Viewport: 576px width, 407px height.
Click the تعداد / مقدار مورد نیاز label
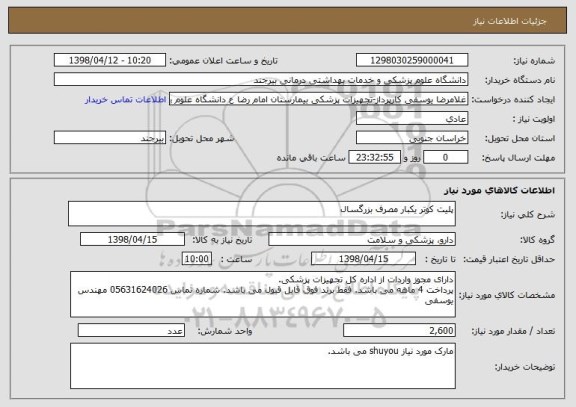pyautogui.click(x=513, y=331)
